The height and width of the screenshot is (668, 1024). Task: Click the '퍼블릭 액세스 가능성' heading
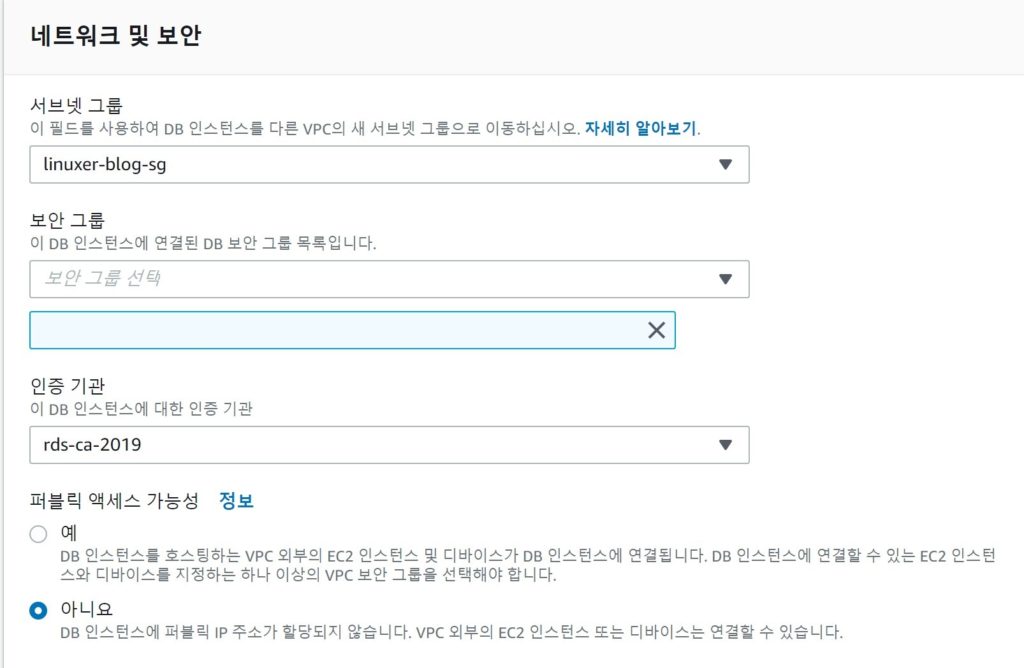point(114,500)
